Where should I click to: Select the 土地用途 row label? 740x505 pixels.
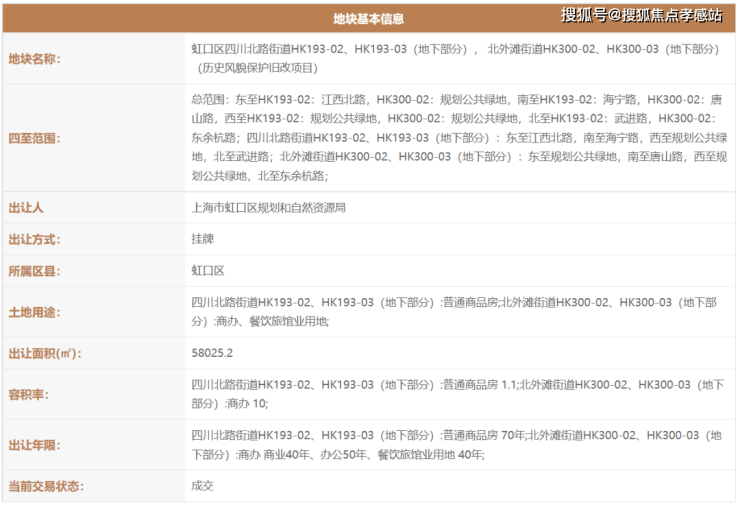(35, 312)
